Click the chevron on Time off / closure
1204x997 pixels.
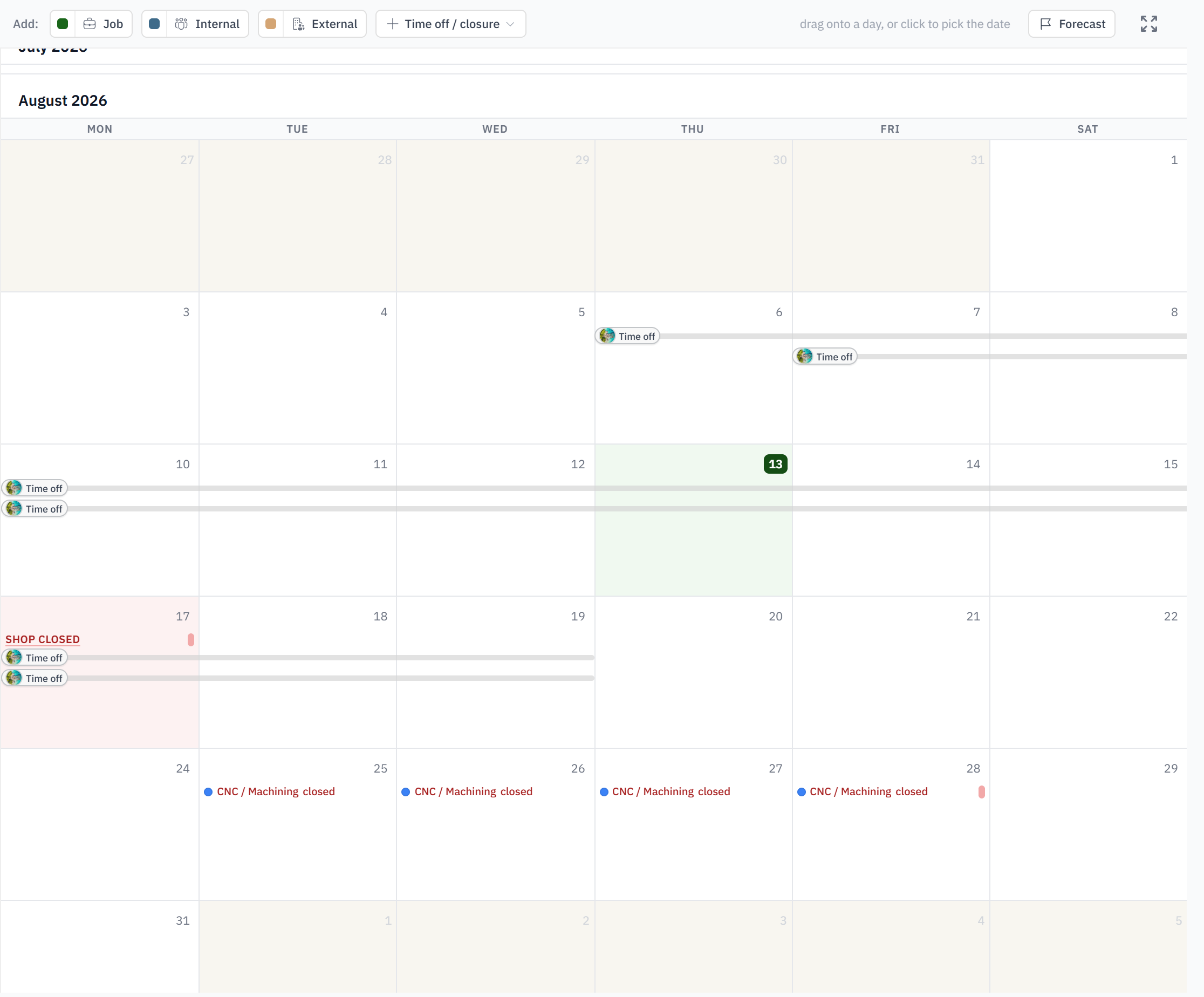pos(510,24)
